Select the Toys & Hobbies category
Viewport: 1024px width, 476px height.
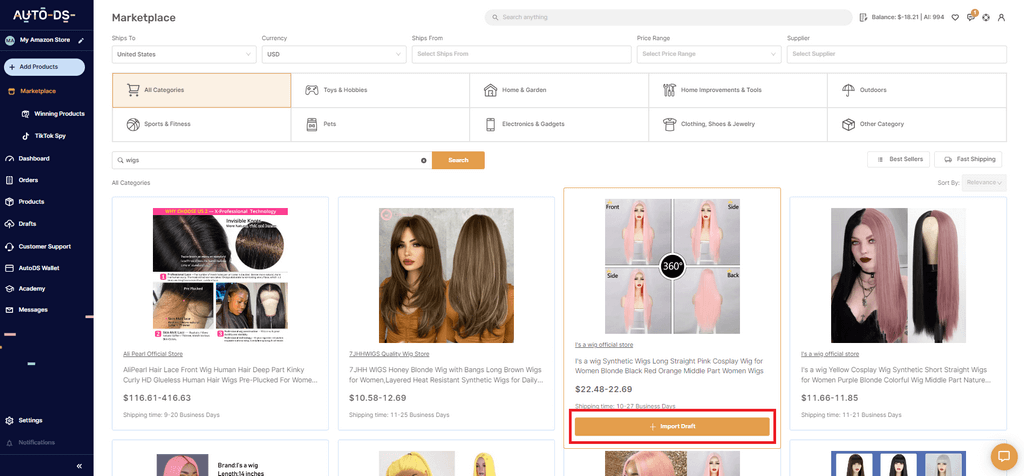pos(380,90)
